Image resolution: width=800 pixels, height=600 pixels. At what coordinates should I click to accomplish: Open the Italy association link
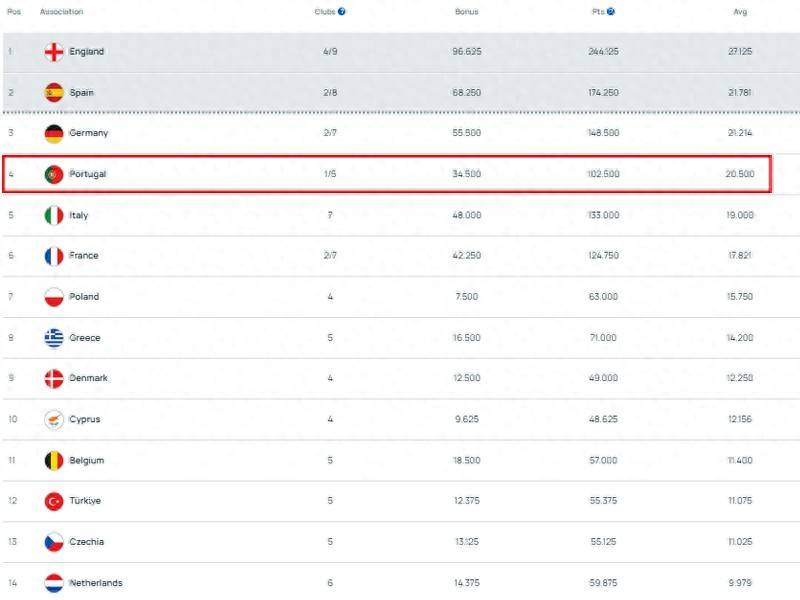[x=79, y=215]
